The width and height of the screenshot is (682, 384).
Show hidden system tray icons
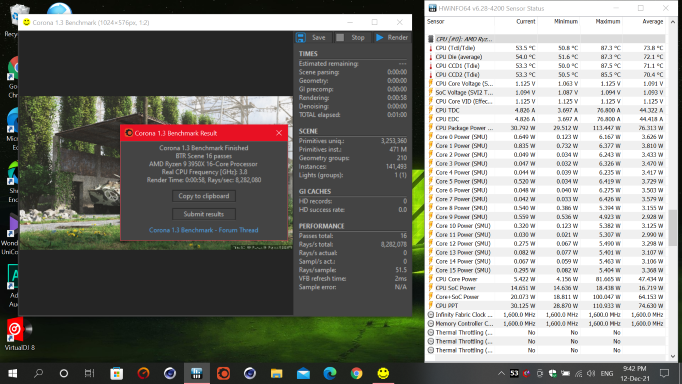tap(501, 373)
